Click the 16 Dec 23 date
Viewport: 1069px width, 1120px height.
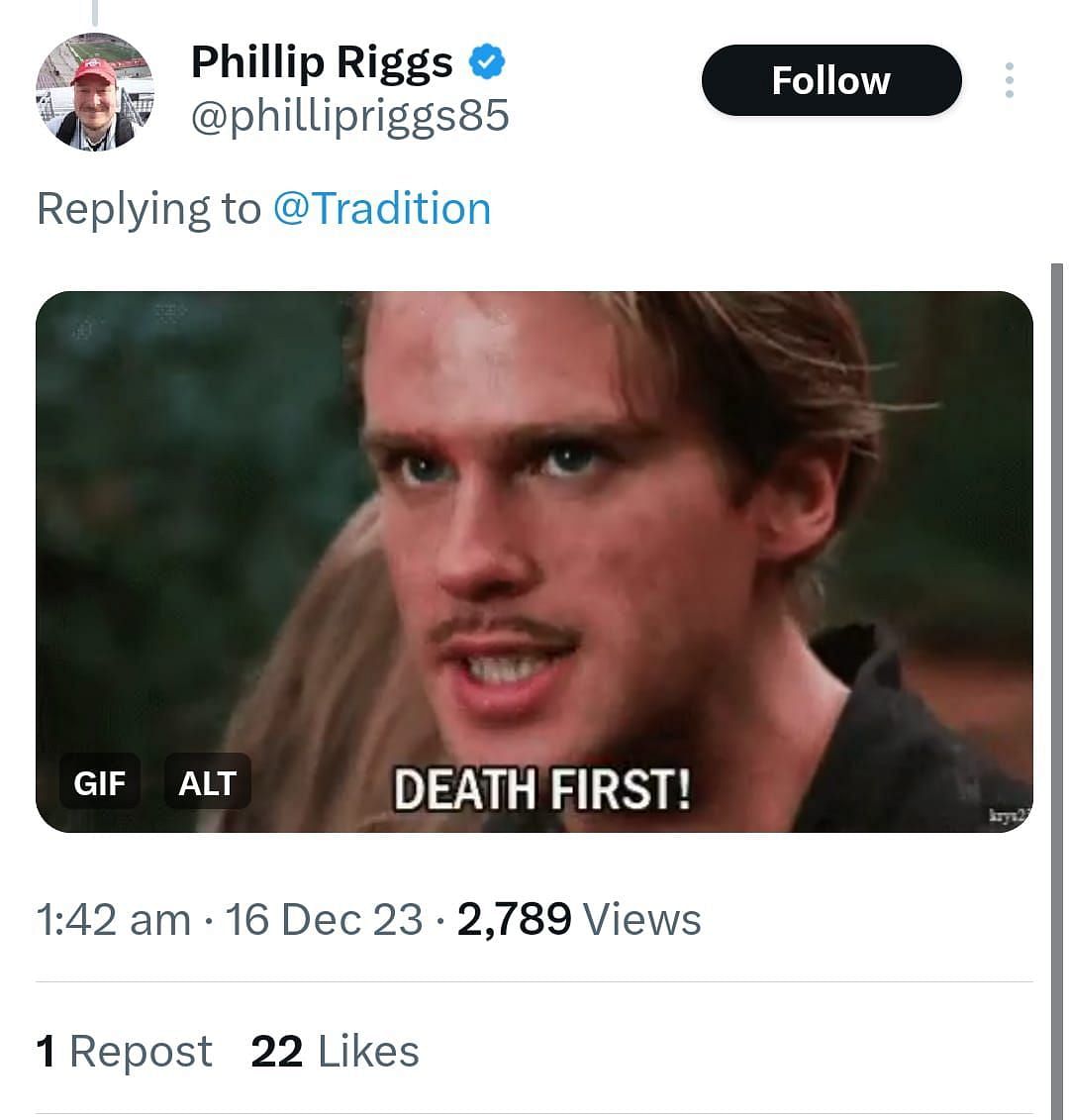pos(324,920)
